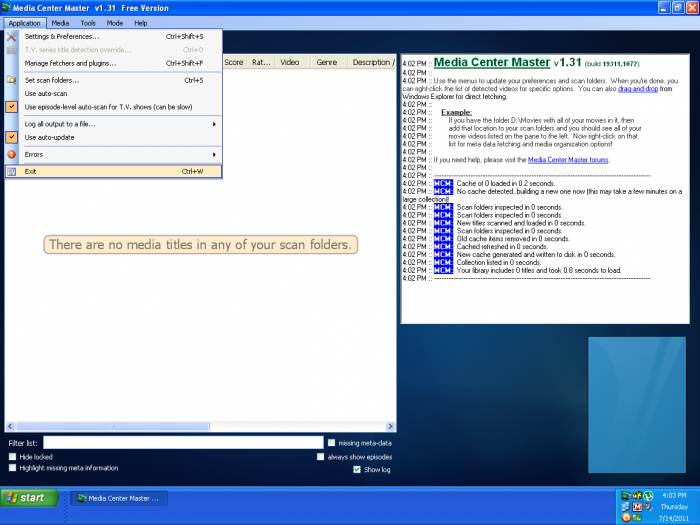Image resolution: width=700 pixels, height=525 pixels.
Task: Check the missing meta-data checkbox
Action: point(331,443)
